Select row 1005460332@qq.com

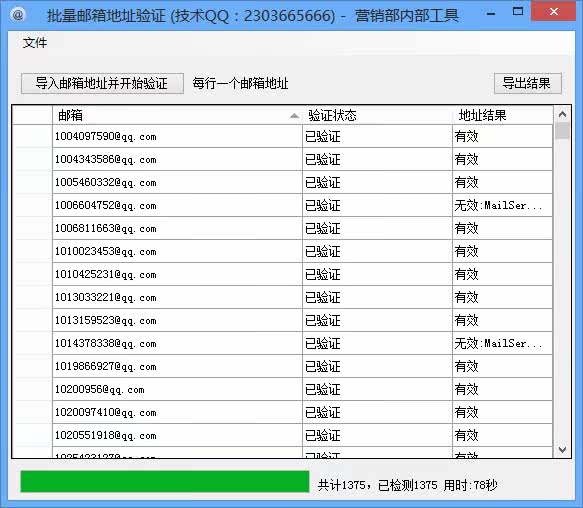(283, 183)
